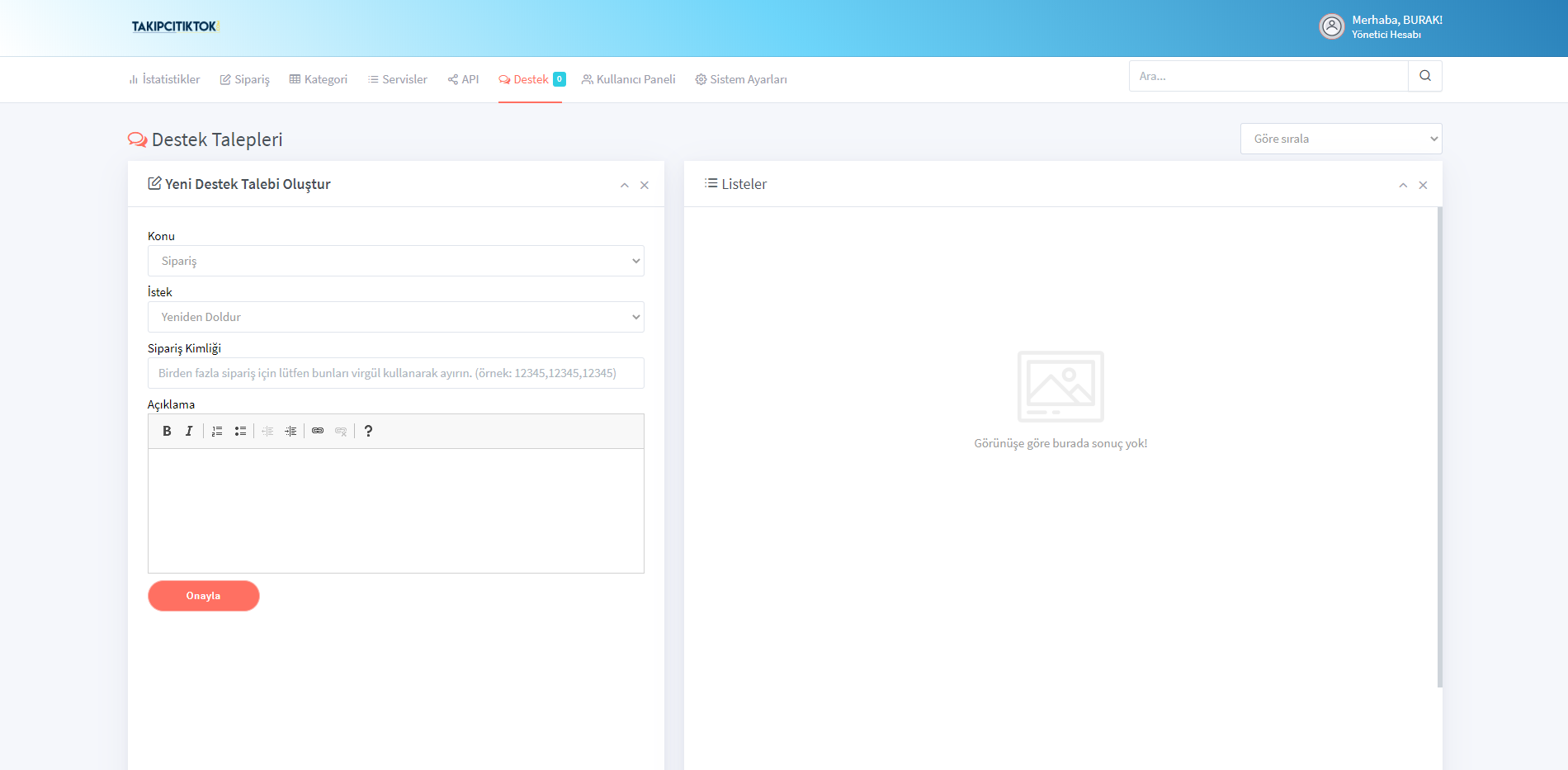
Task: Open editor help question mark icon
Action: [x=368, y=431]
